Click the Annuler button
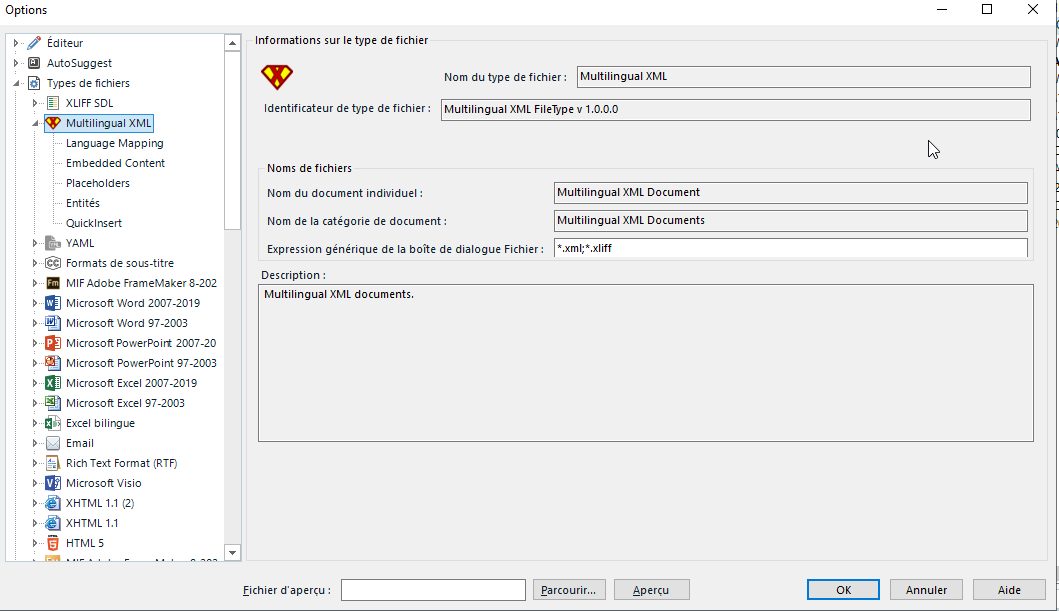Image resolution: width=1059 pixels, height=611 pixels. tap(927, 590)
